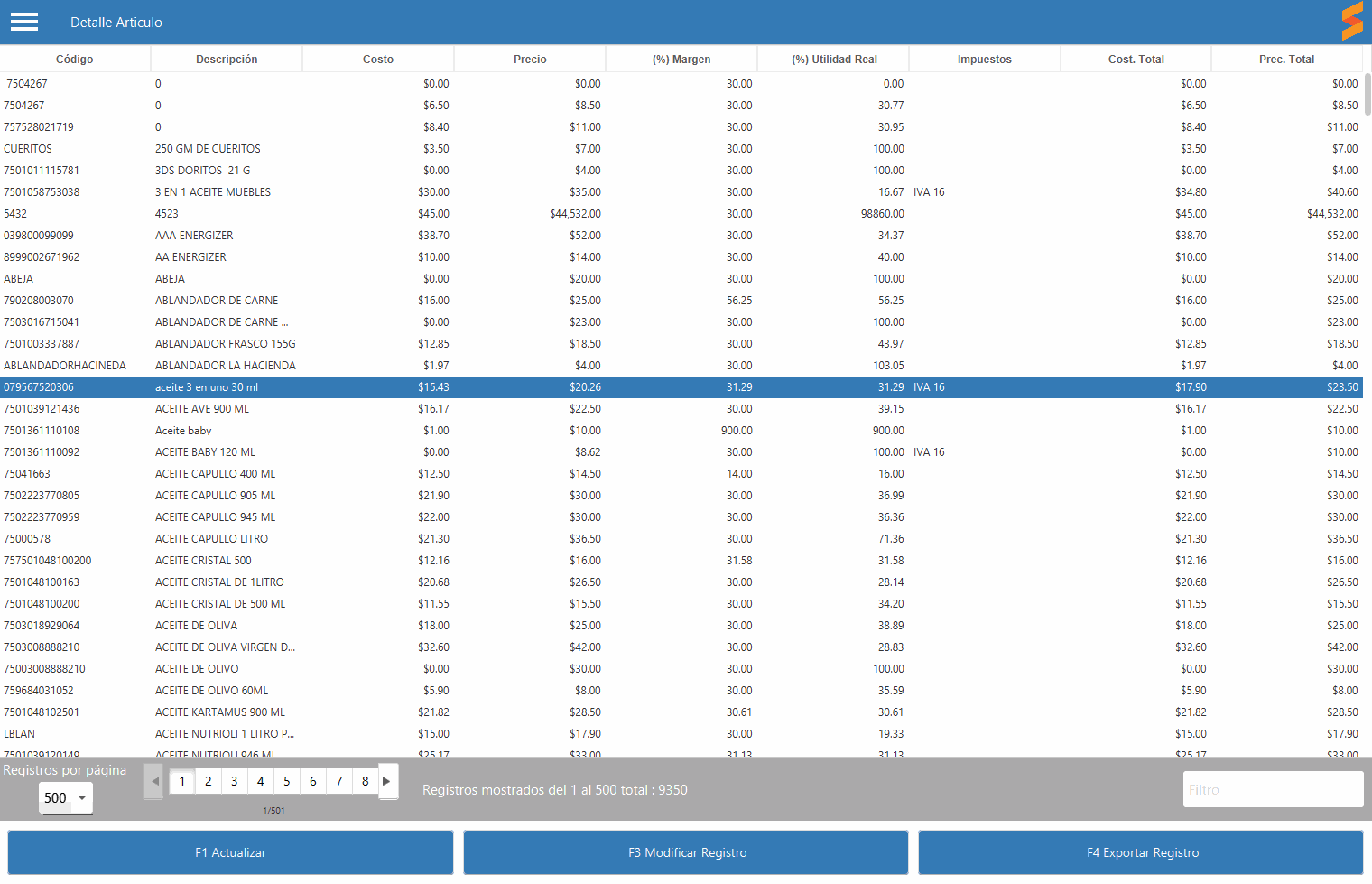1372x884 pixels.
Task: Click F4 Exportar Registro button
Action: tap(1141, 852)
